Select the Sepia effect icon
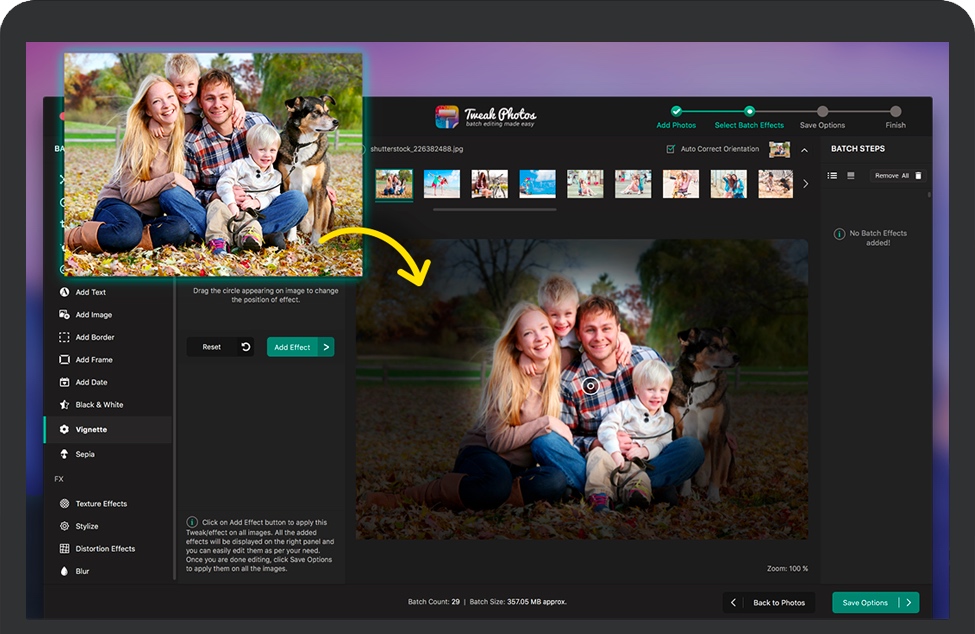Image resolution: width=975 pixels, height=634 pixels. pos(64,454)
